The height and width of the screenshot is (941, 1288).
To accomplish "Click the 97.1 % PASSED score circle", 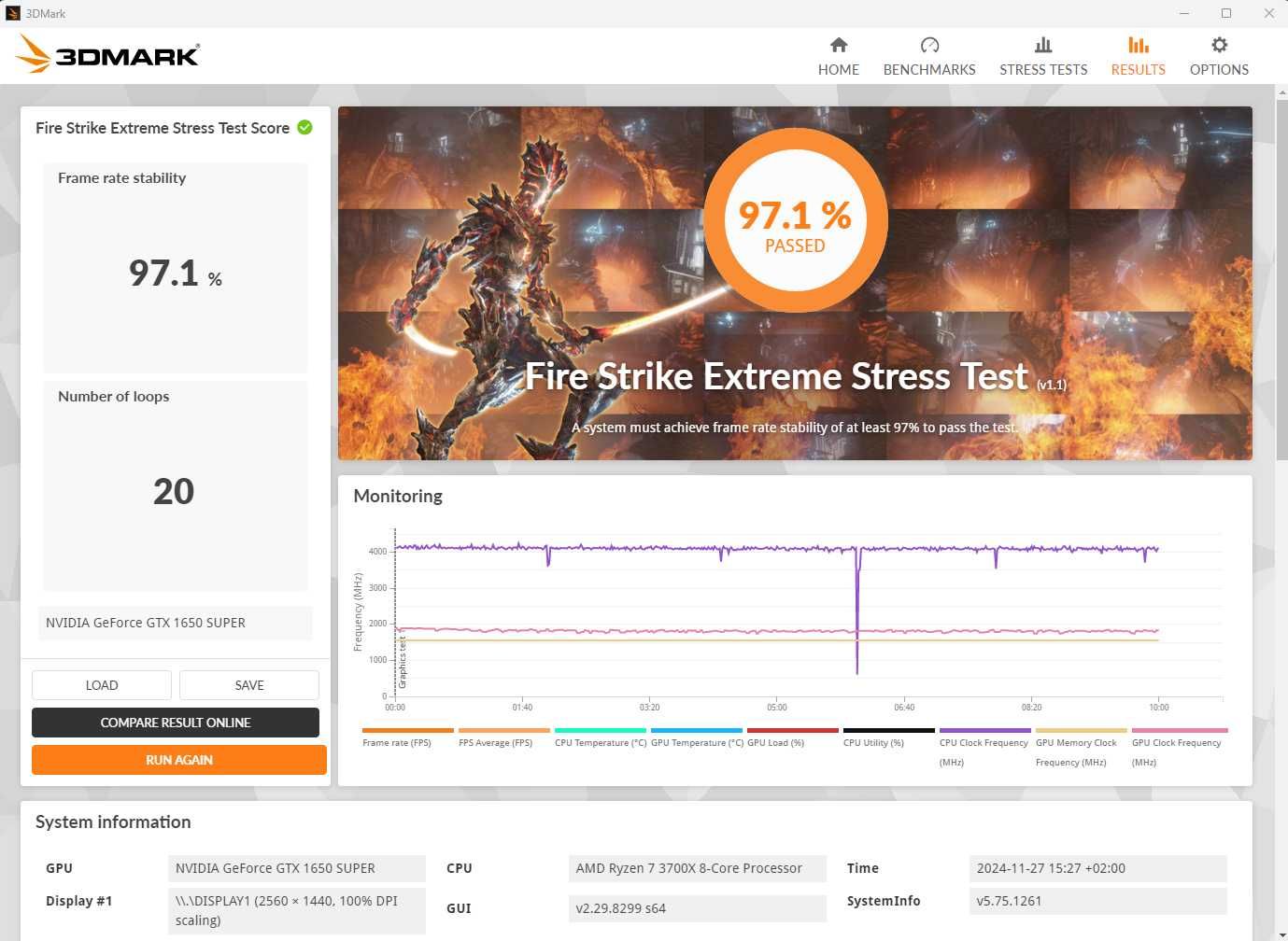I will tap(795, 220).
